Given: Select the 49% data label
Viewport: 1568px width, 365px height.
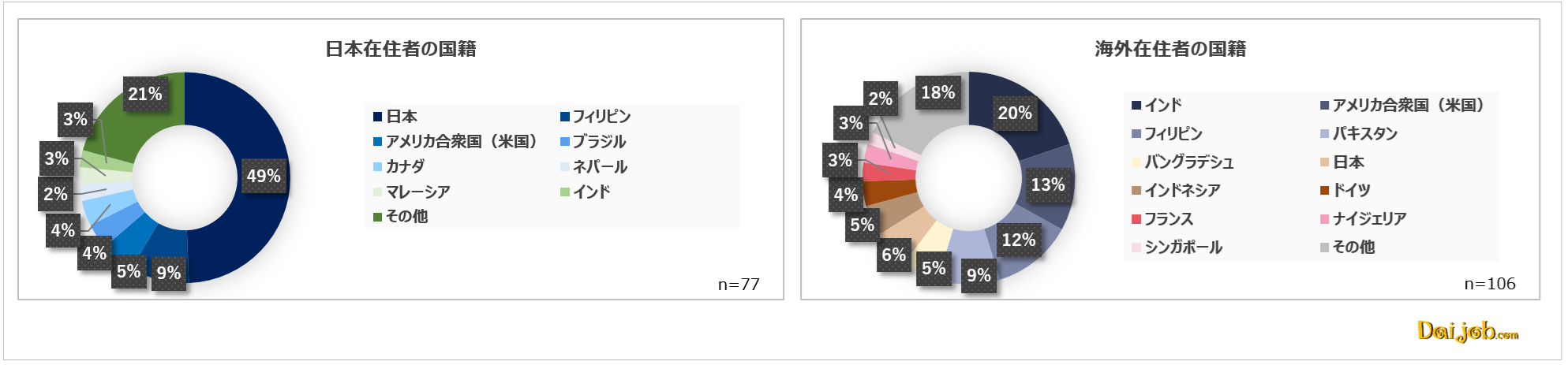Looking at the screenshot, I should click(264, 176).
